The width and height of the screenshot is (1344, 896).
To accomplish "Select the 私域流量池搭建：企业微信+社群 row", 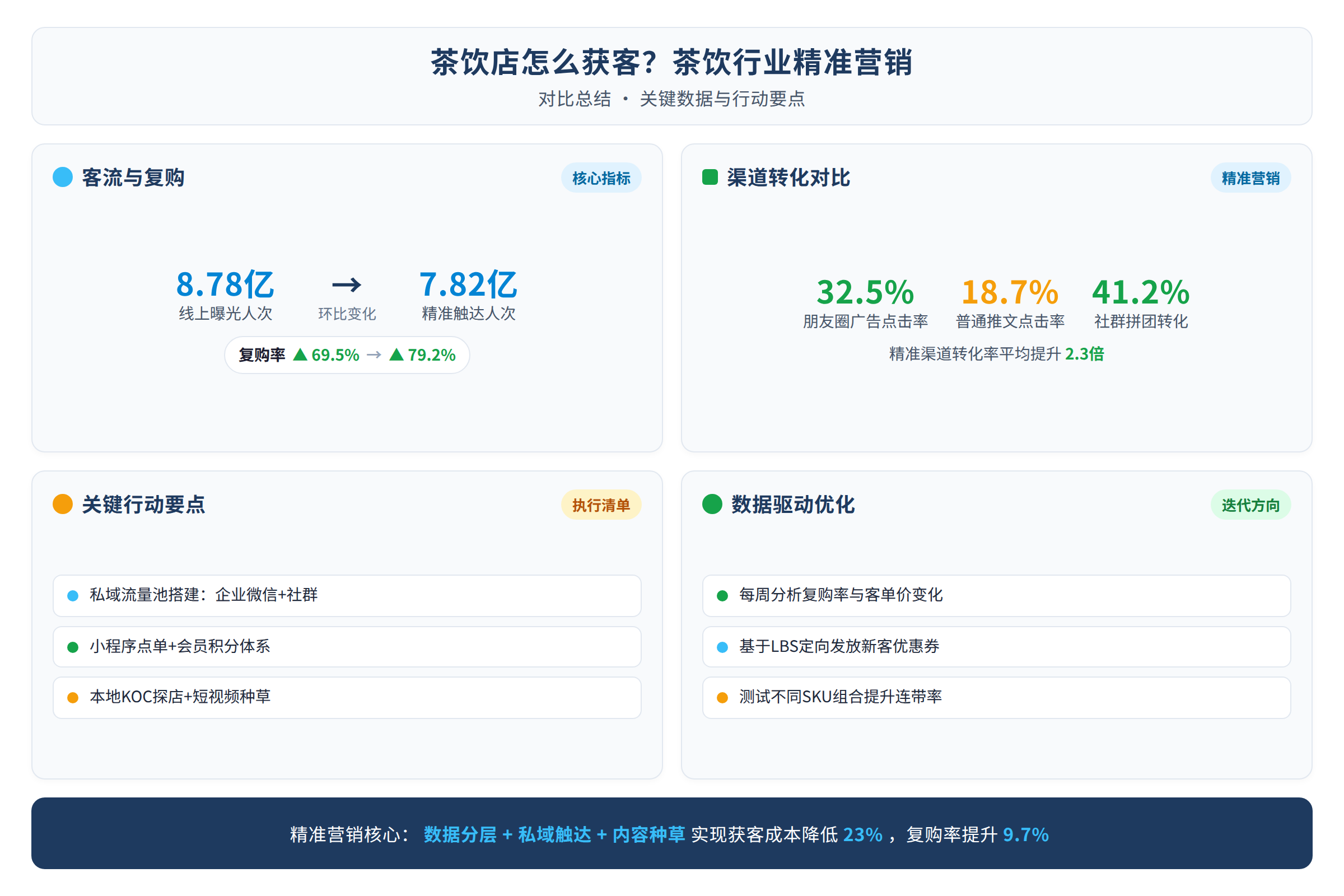I will pos(347,596).
